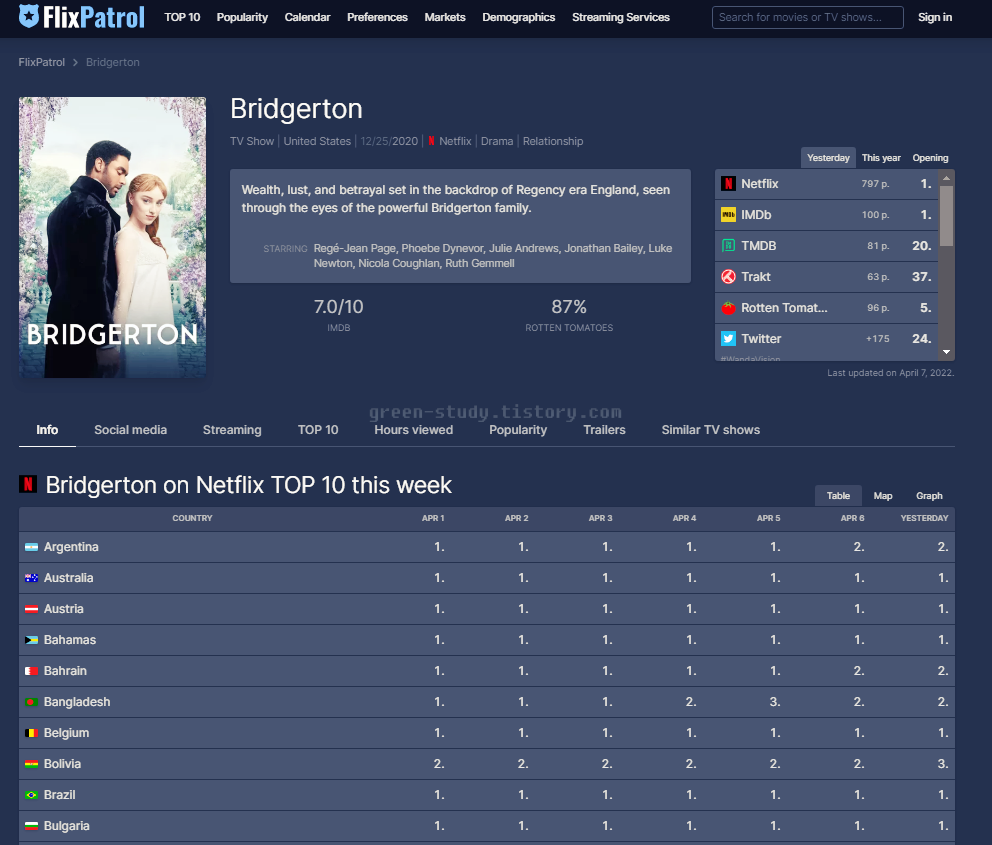The image size is (992, 845).
Task: Click the Bridgerton poster thumbnail
Action: (113, 237)
